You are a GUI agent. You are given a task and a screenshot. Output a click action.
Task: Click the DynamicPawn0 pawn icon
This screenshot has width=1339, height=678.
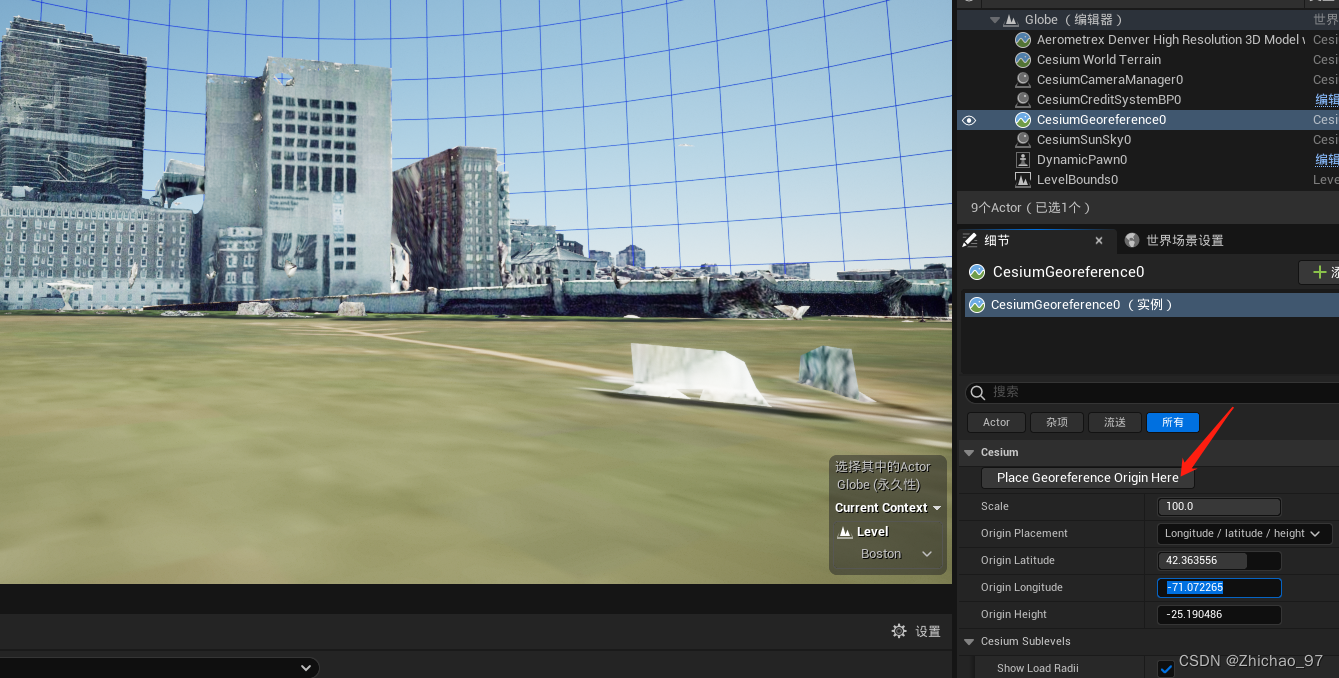(1023, 160)
